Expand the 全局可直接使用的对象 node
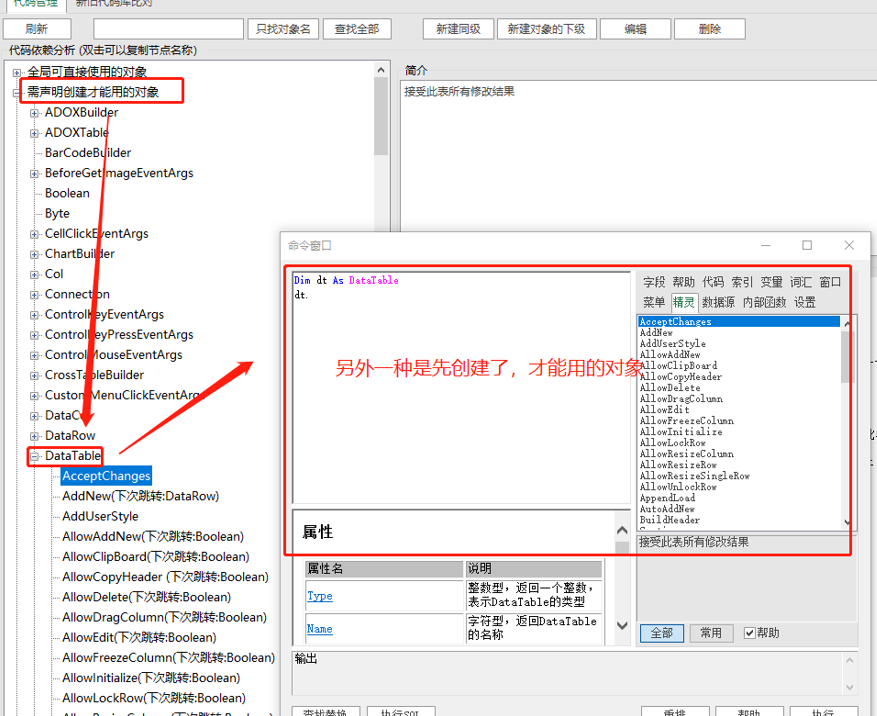Screen dimensions: 877x716 point(17,72)
